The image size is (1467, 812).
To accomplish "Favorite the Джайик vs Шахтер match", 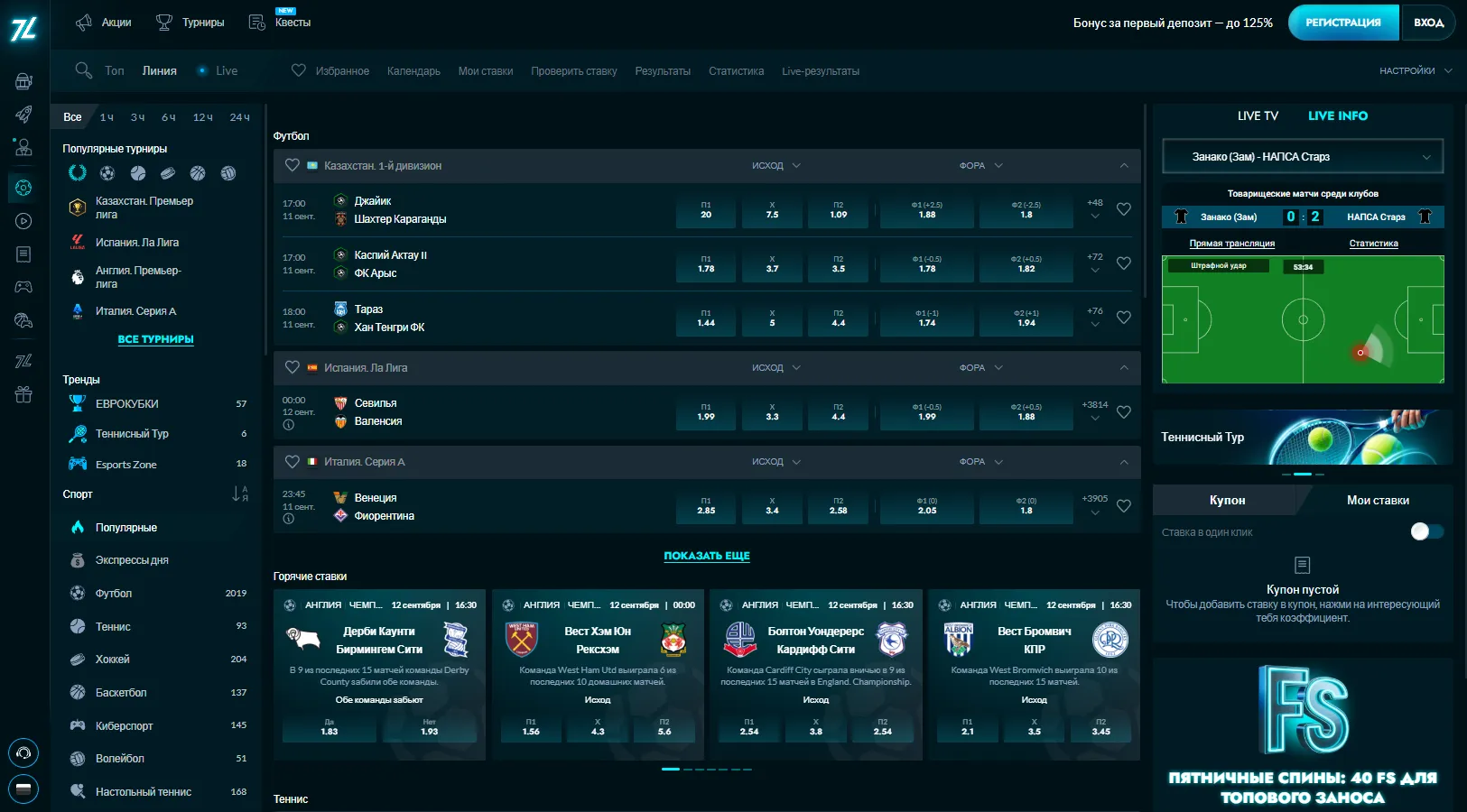I will pos(1124,209).
